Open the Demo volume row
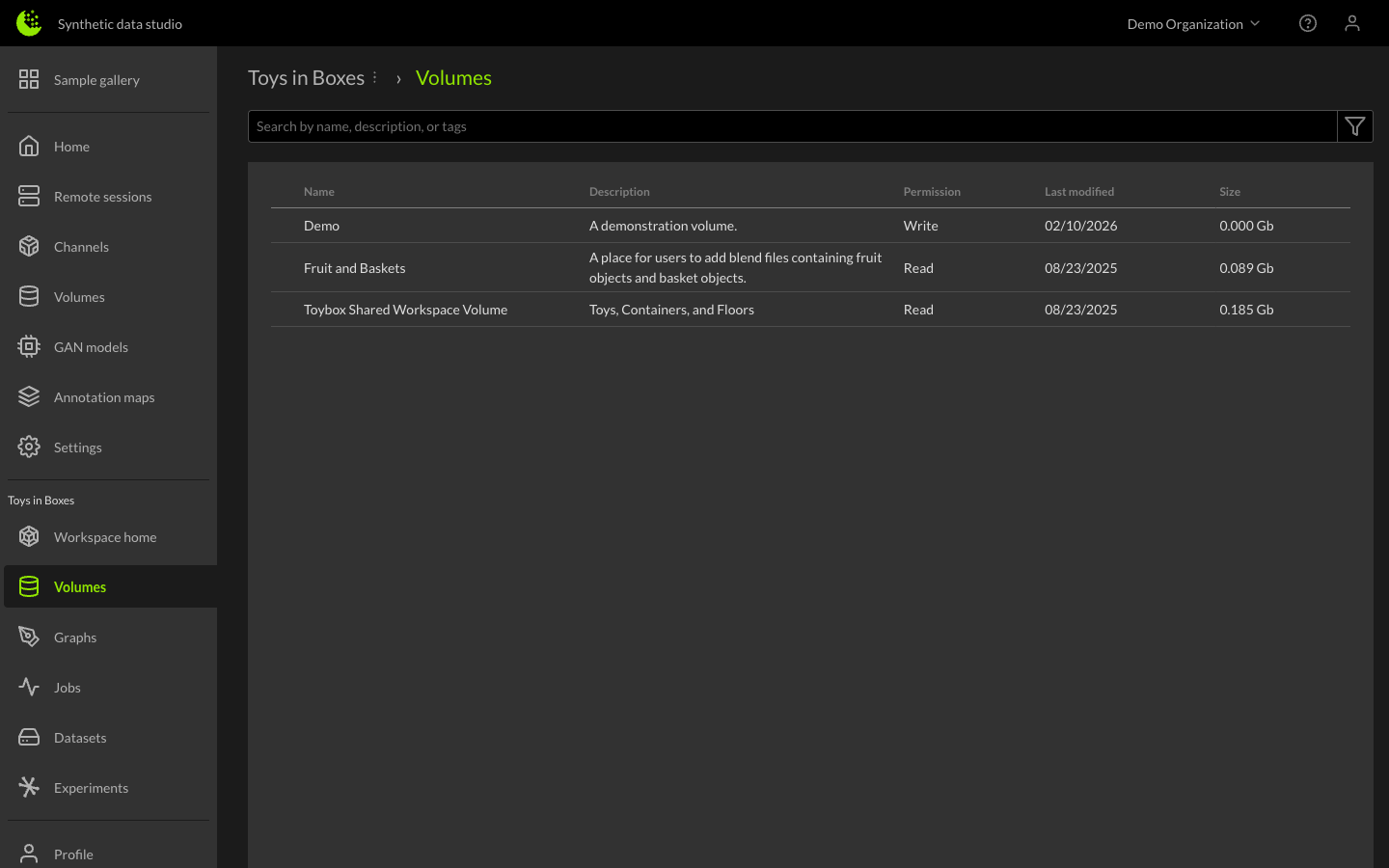Screen dimensions: 1389x868 [321, 226]
